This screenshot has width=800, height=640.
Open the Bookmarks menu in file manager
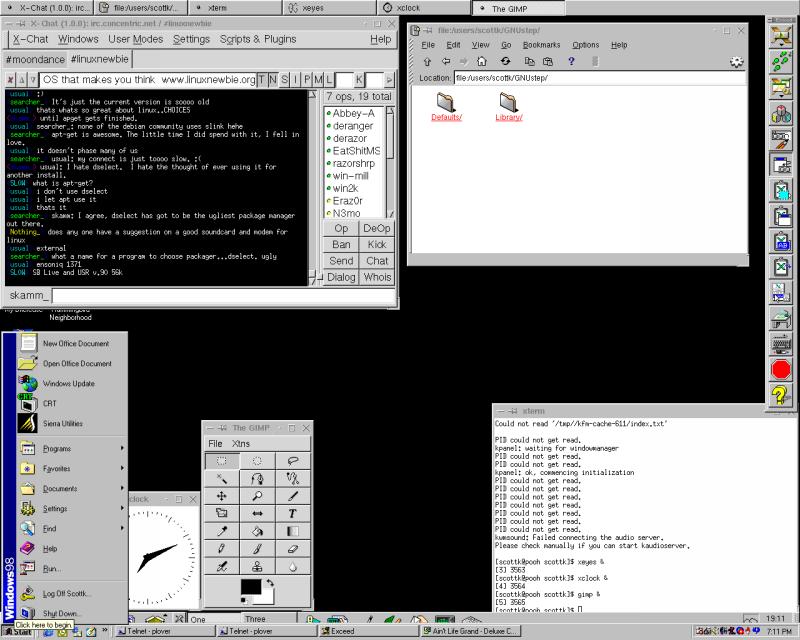coord(541,45)
